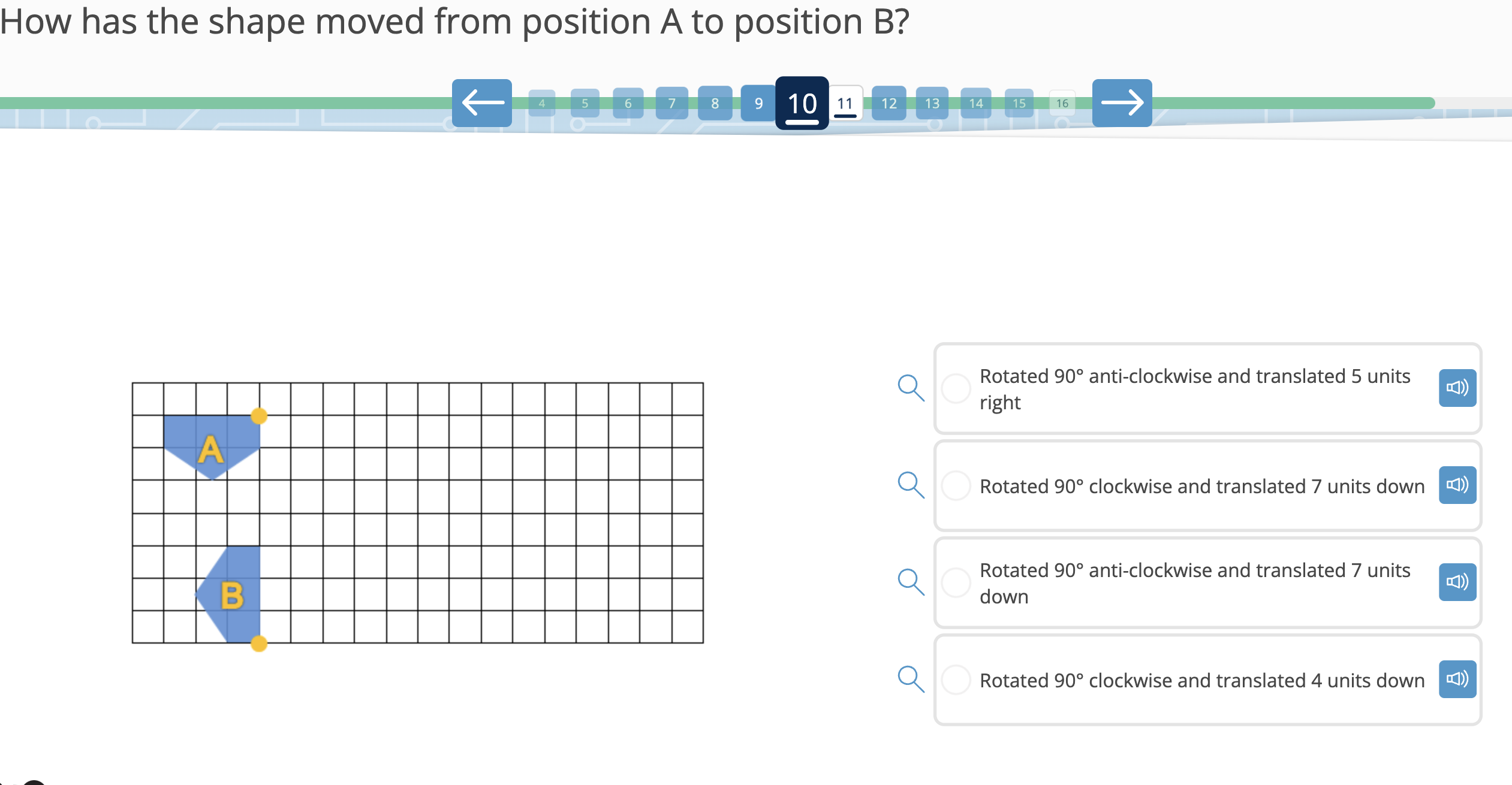Play audio for the '4 units down' answer option
The width and height of the screenshot is (1512, 785).
click(x=1457, y=680)
